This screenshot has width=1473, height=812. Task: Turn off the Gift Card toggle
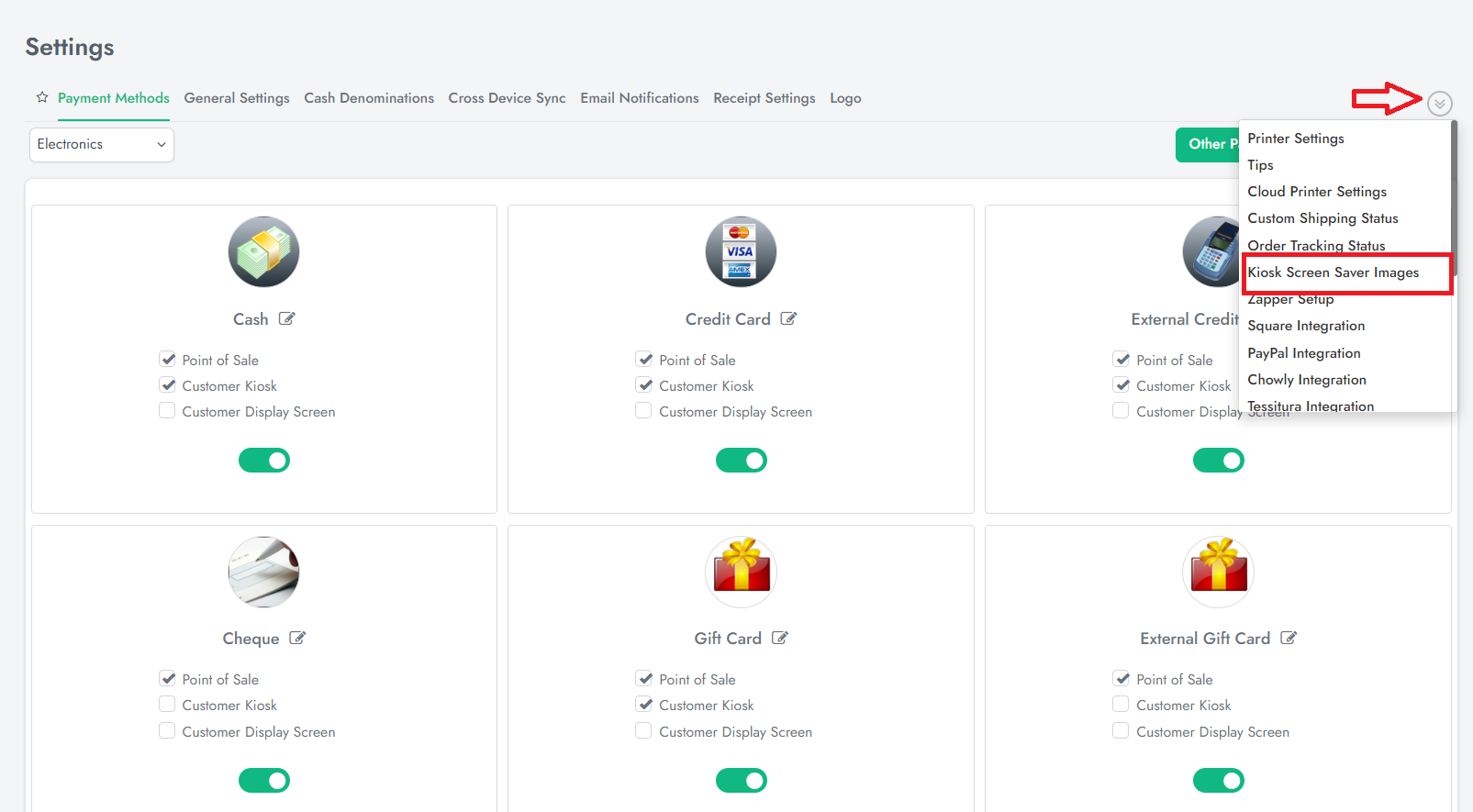742,781
